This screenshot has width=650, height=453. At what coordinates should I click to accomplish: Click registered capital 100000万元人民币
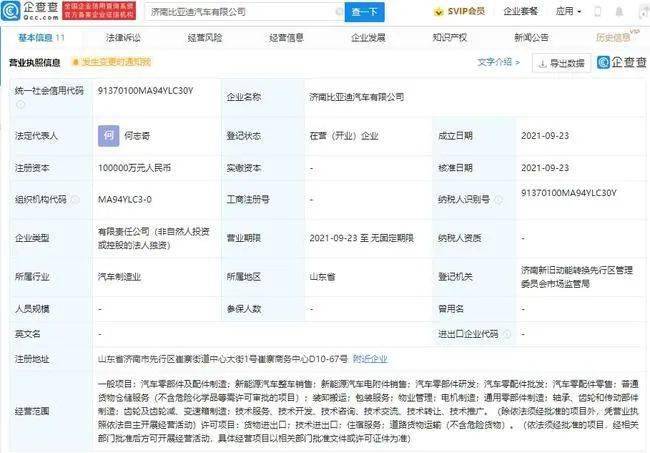134,168
